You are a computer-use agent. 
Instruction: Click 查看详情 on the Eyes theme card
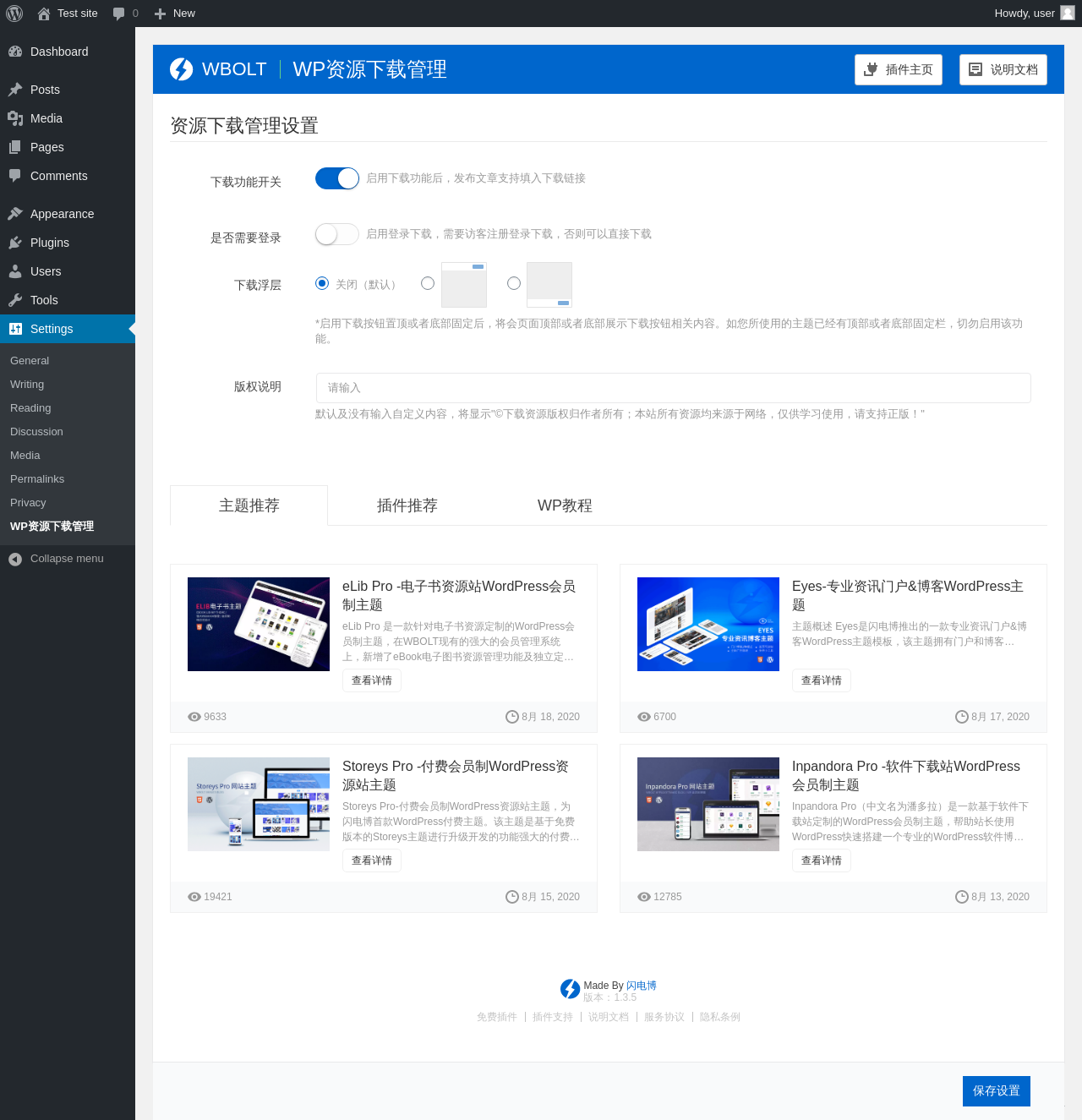(822, 680)
